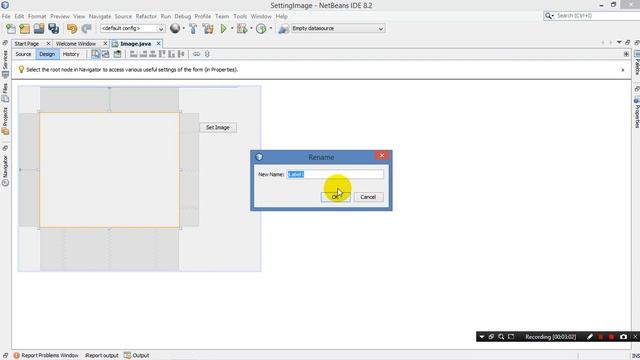This screenshot has height=360, width=640.
Task: Toggle Connection Mode in form designer toolbar
Action: [x=106, y=54]
